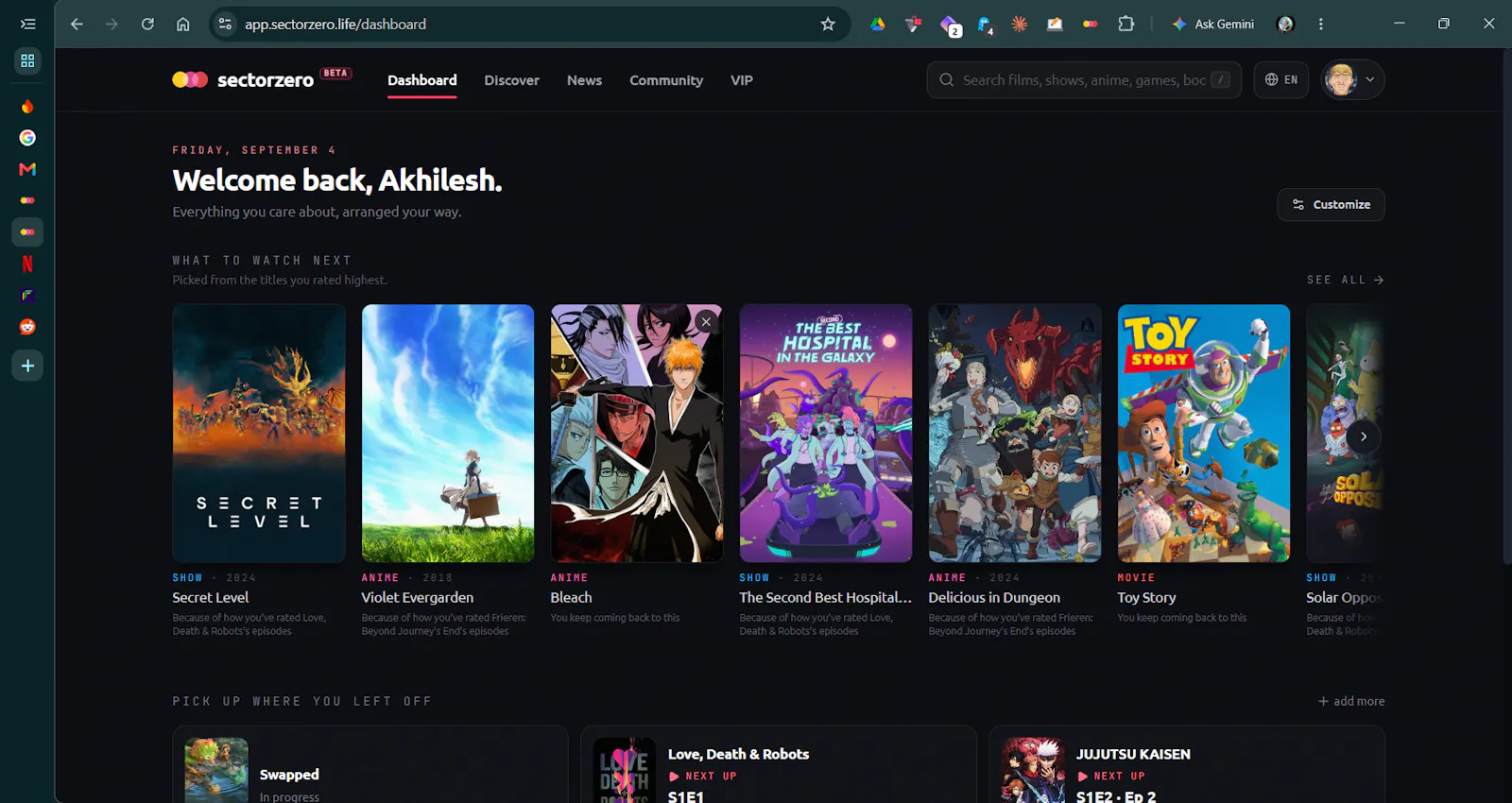
Task: Open the Secret Level poster
Action: point(259,434)
